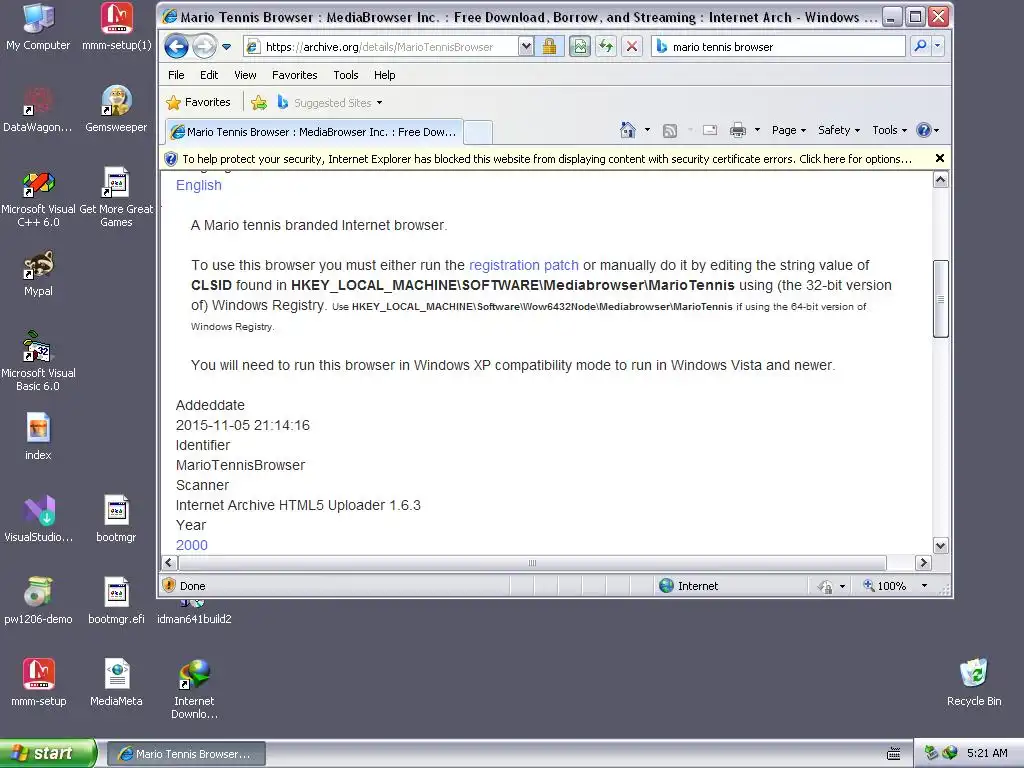Click the zoom level 100% button
1024x768 pixels.
(x=884, y=586)
